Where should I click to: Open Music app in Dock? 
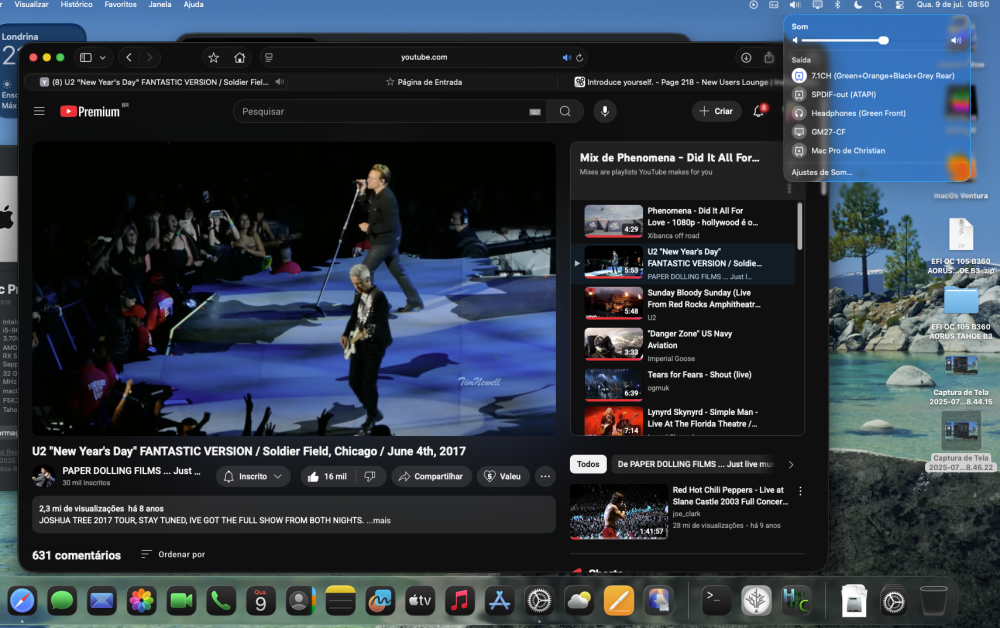pos(459,601)
